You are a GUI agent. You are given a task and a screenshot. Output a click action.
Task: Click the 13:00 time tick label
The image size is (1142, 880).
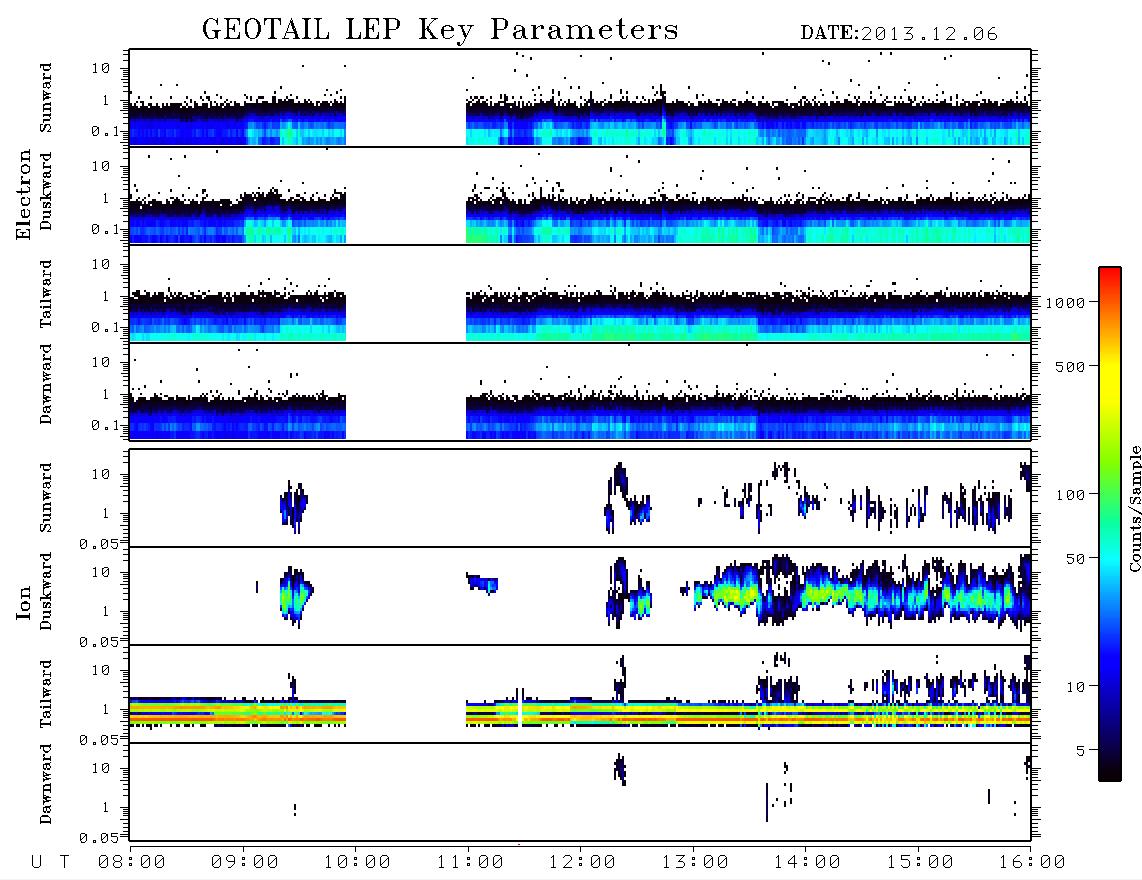695,863
